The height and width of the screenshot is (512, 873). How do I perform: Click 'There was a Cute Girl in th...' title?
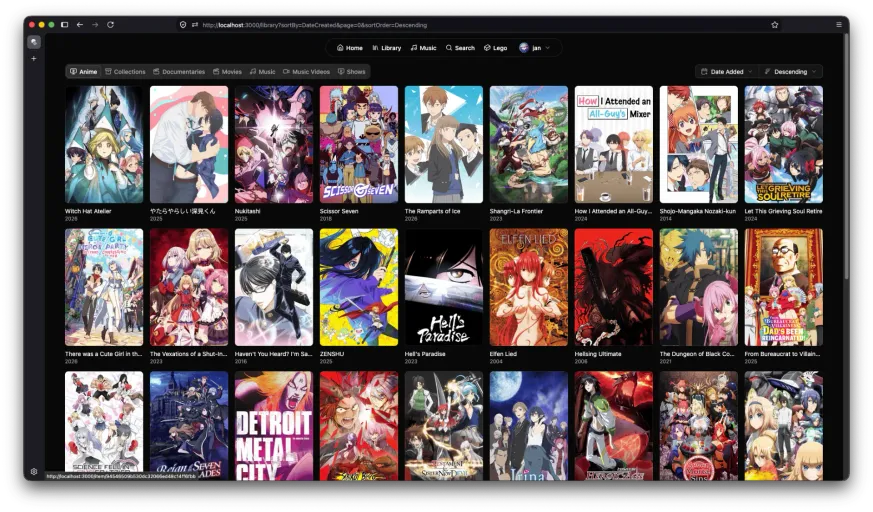[x=104, y=354]
